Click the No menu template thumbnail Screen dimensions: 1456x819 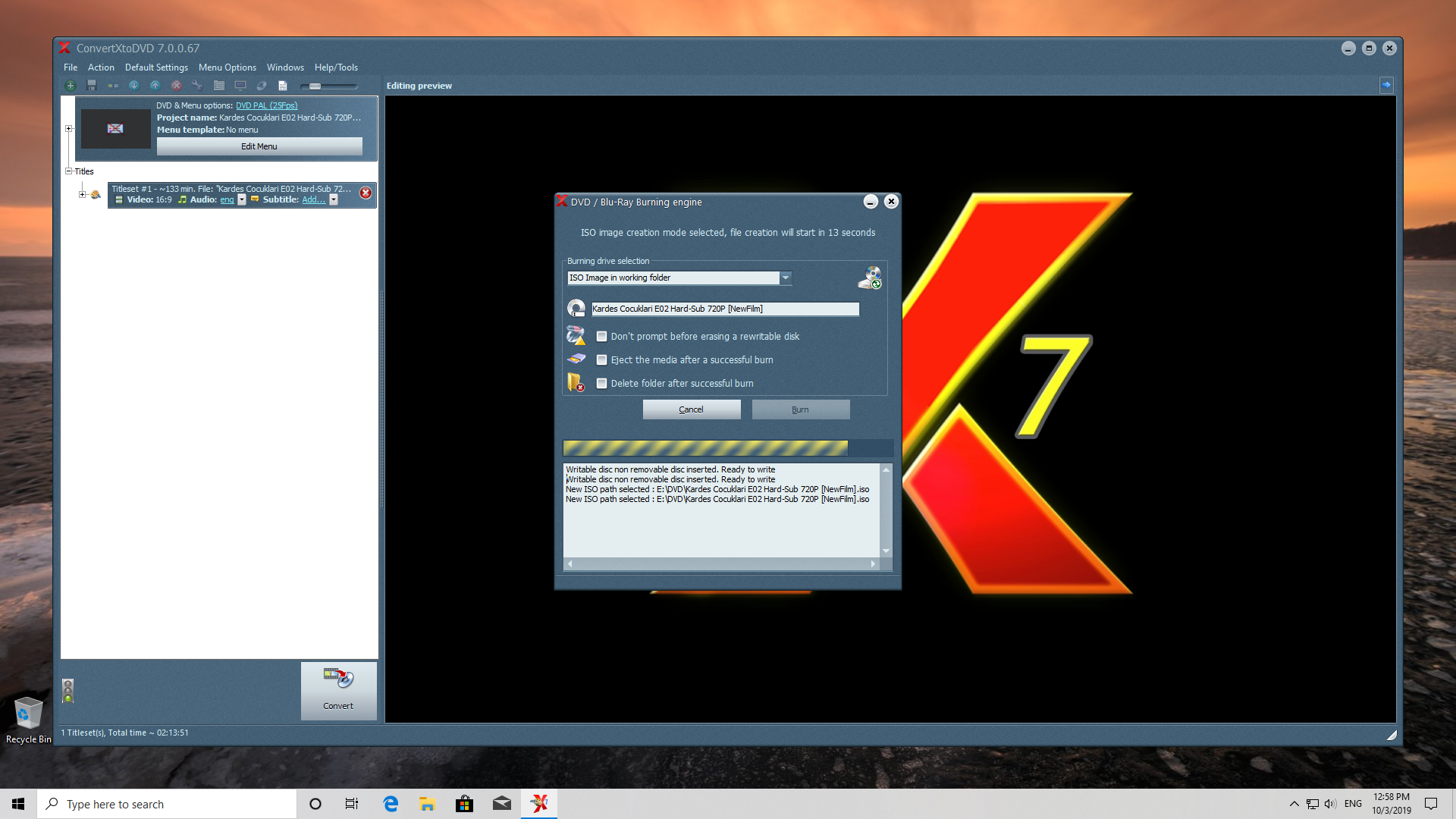pyautogui.click(x=115, y=128)
